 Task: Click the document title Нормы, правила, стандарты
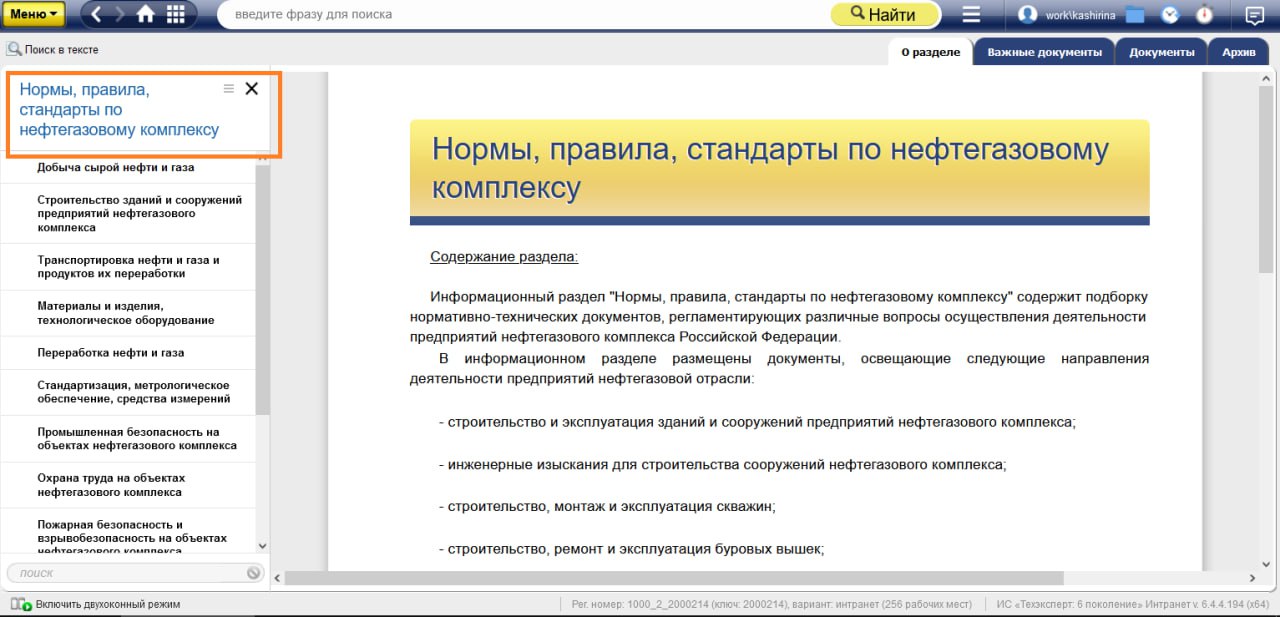pos(770,168)
